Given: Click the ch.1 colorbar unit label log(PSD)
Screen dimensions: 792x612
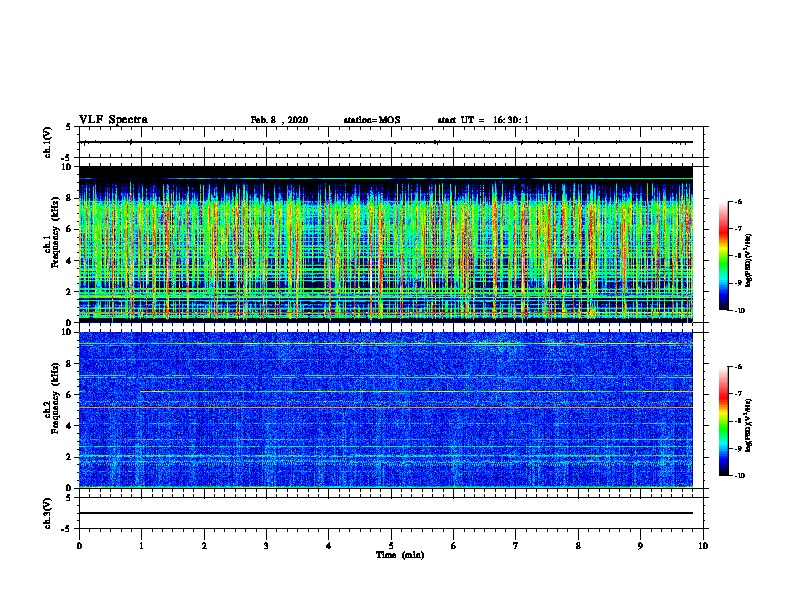Looking at the screenshot, I should click(748, 260).
